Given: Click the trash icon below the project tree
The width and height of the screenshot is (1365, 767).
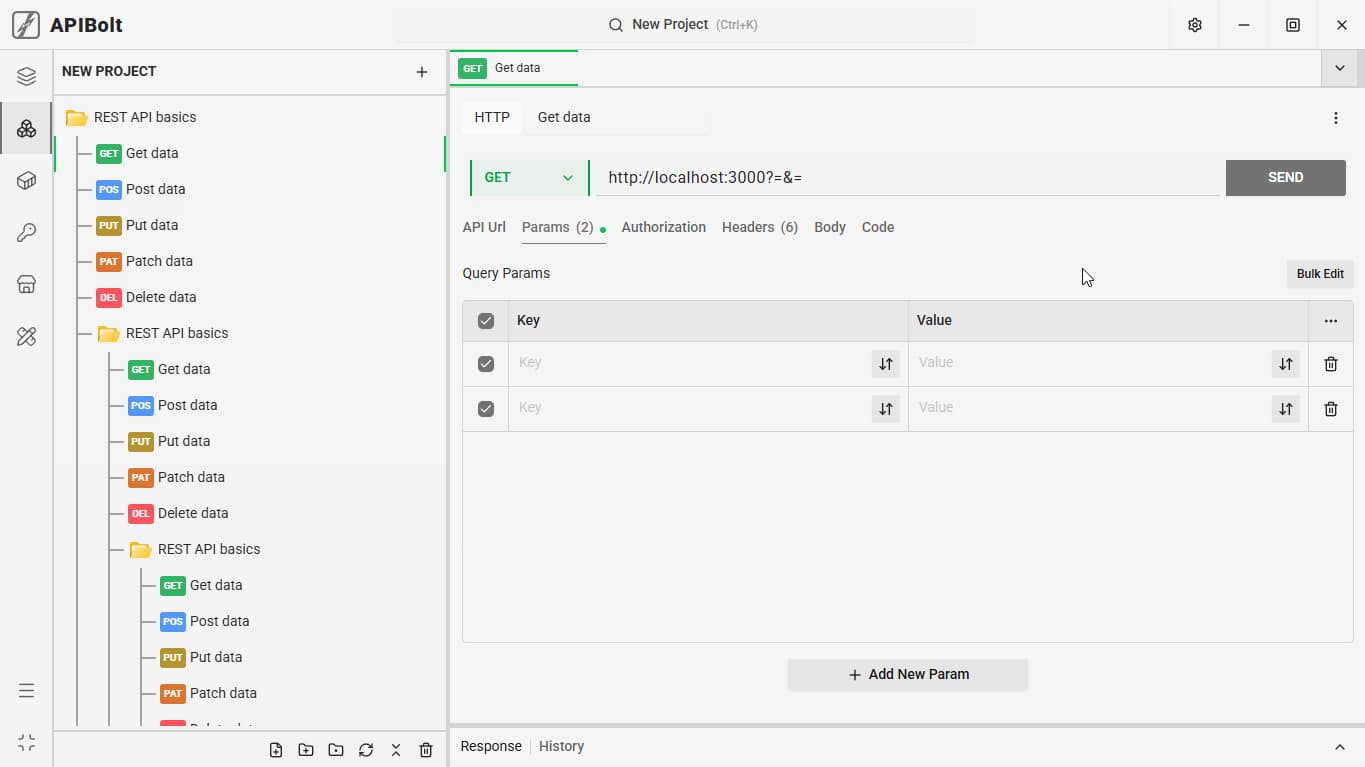Looking at the screenshot, I should click(x=426, y=750).
